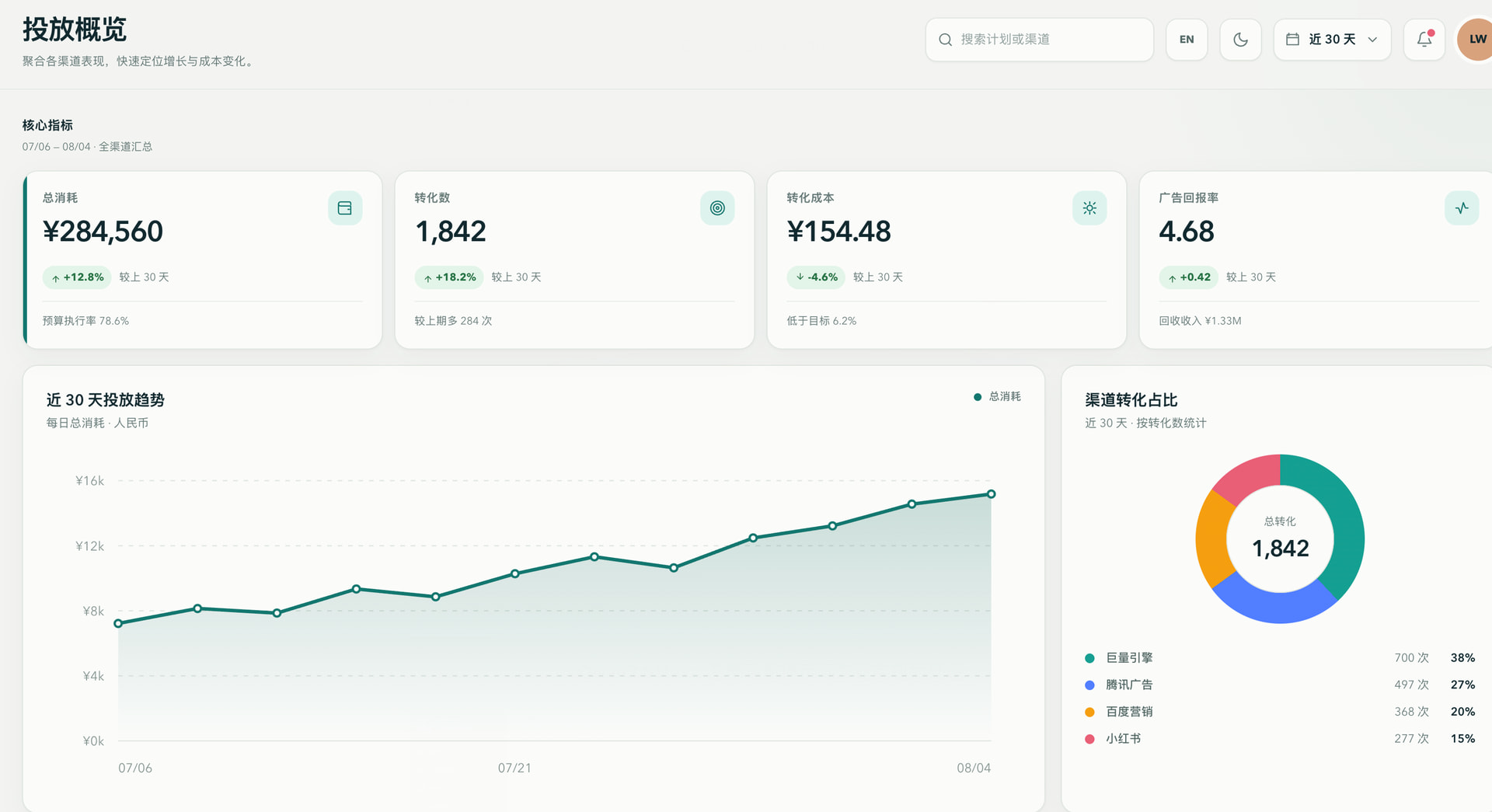Open notifications bell icon
This screenshot has height=812, width=1492.
[1424, 40]
